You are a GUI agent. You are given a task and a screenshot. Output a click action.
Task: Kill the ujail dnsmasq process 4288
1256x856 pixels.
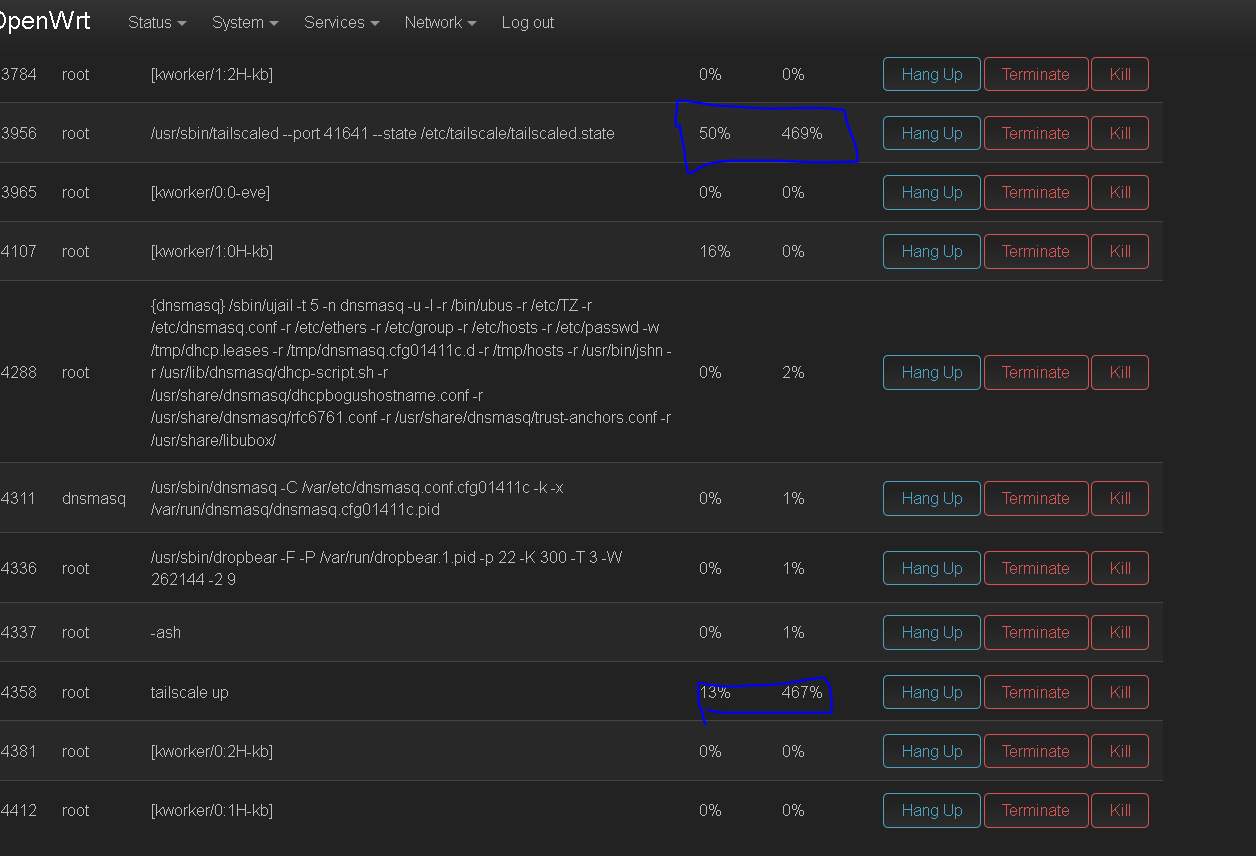click(1120, 372)
